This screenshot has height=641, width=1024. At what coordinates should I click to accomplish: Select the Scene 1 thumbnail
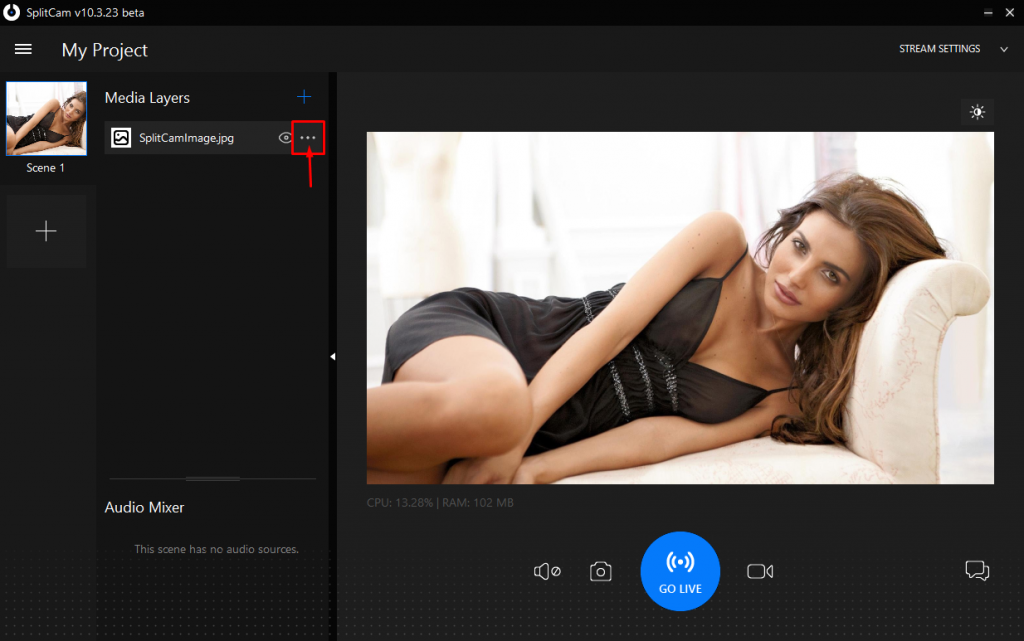[46, 119]
